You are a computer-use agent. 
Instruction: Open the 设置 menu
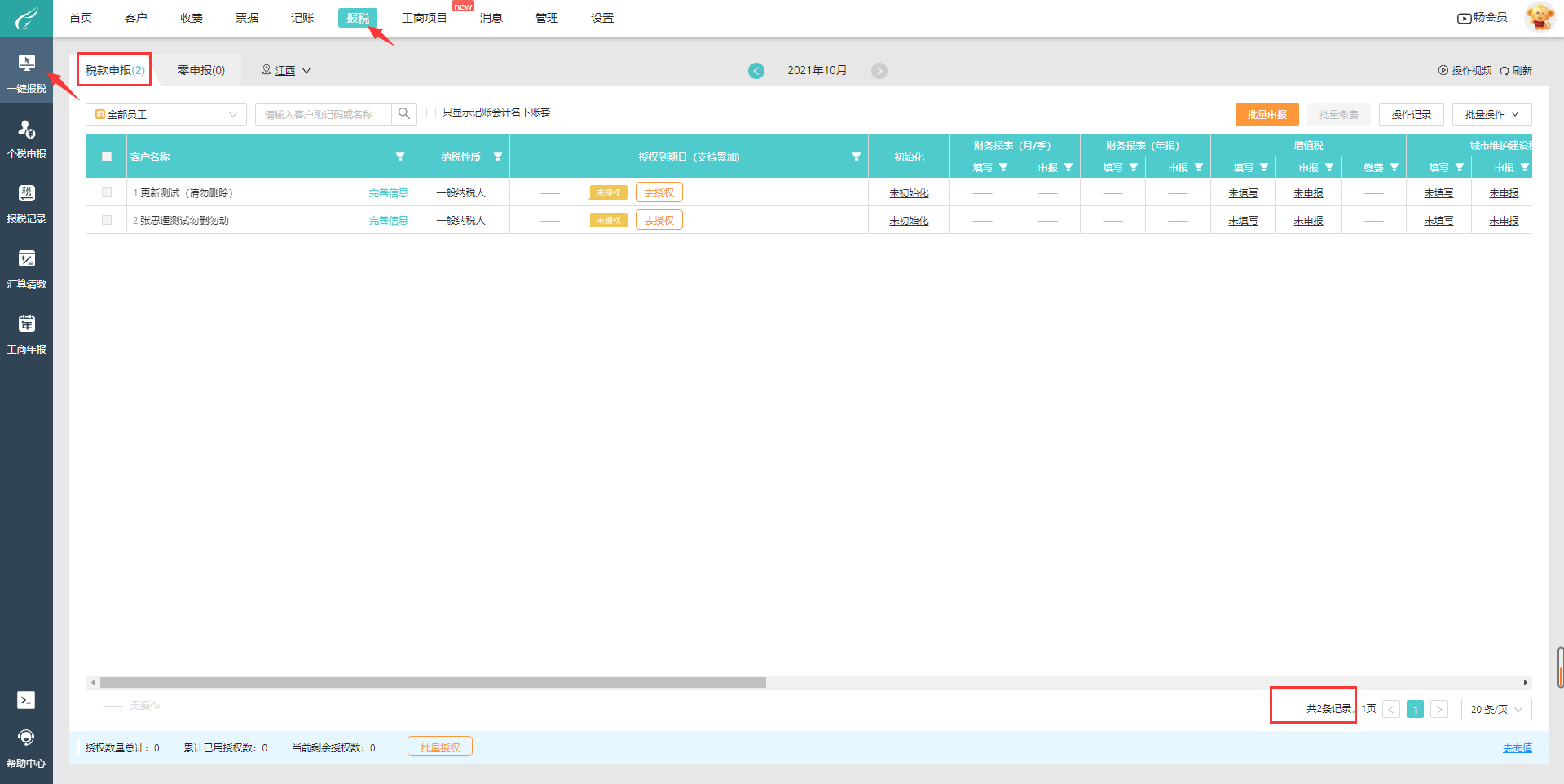click(x=602, y=18)
